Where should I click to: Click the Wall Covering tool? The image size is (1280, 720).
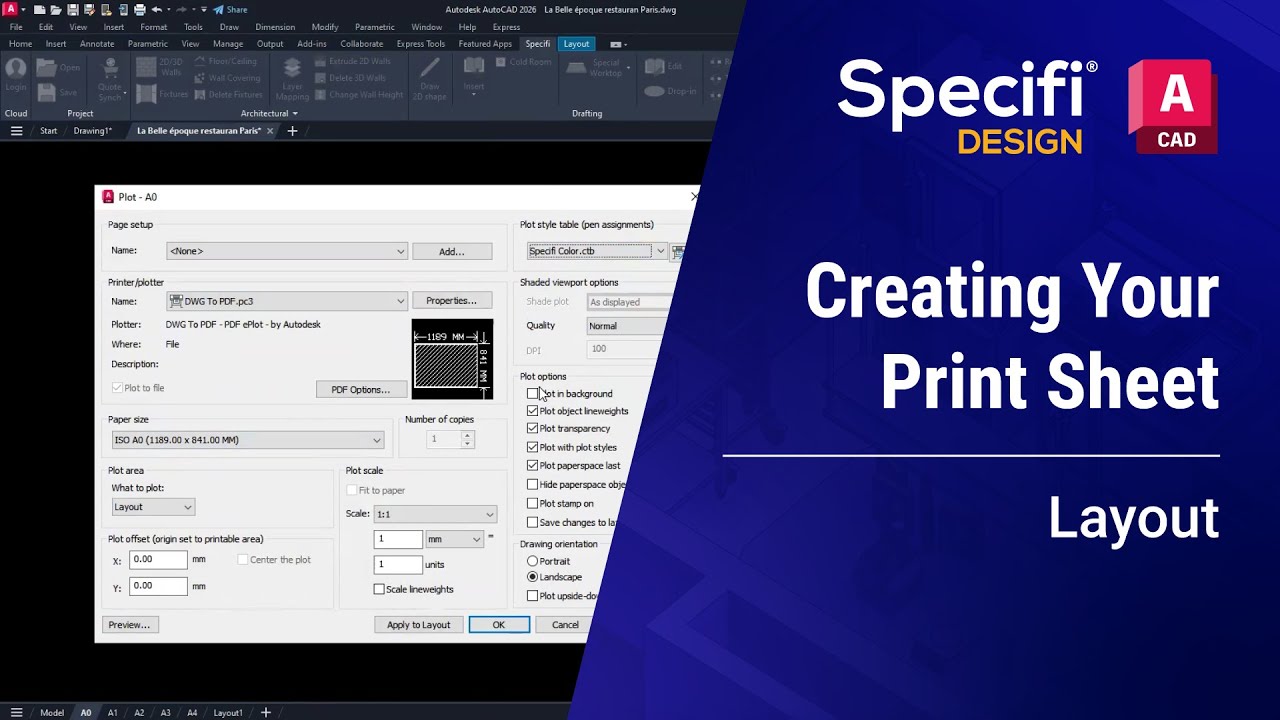coord(227,78)
